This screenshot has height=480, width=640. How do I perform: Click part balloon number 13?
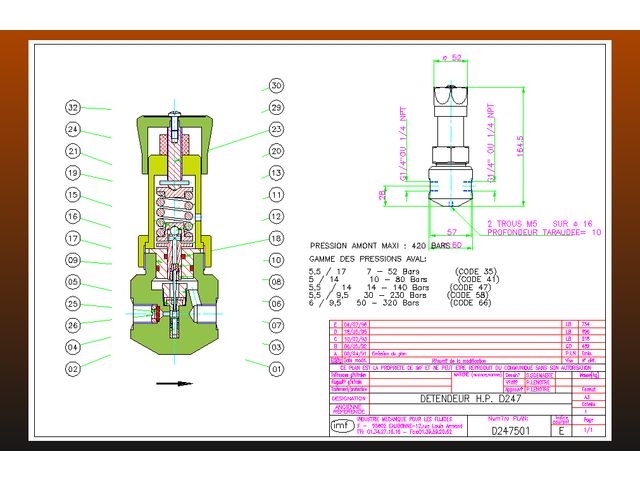pyautogui.click(x=276, y=173)
